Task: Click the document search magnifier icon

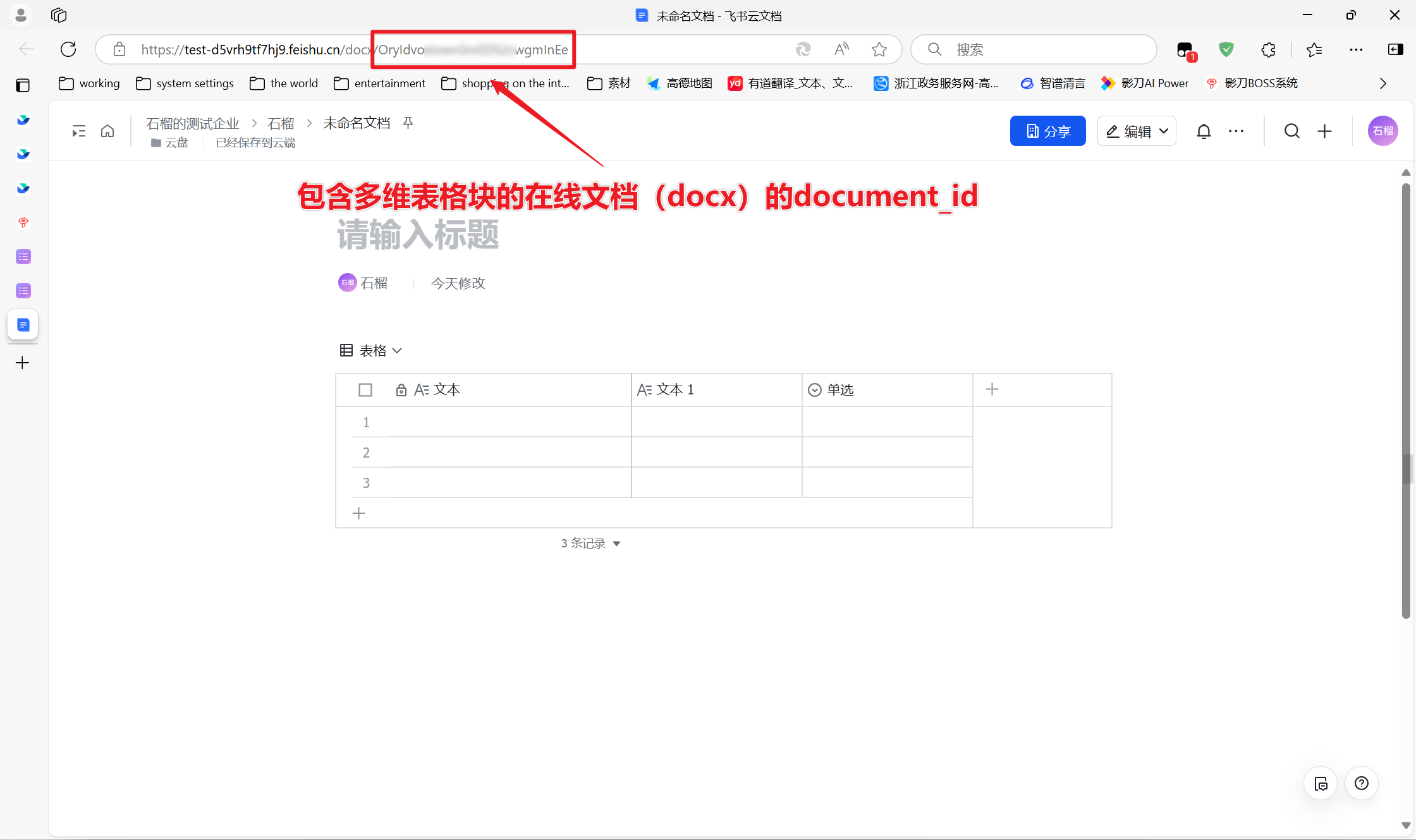Action: pos(1291,131)
